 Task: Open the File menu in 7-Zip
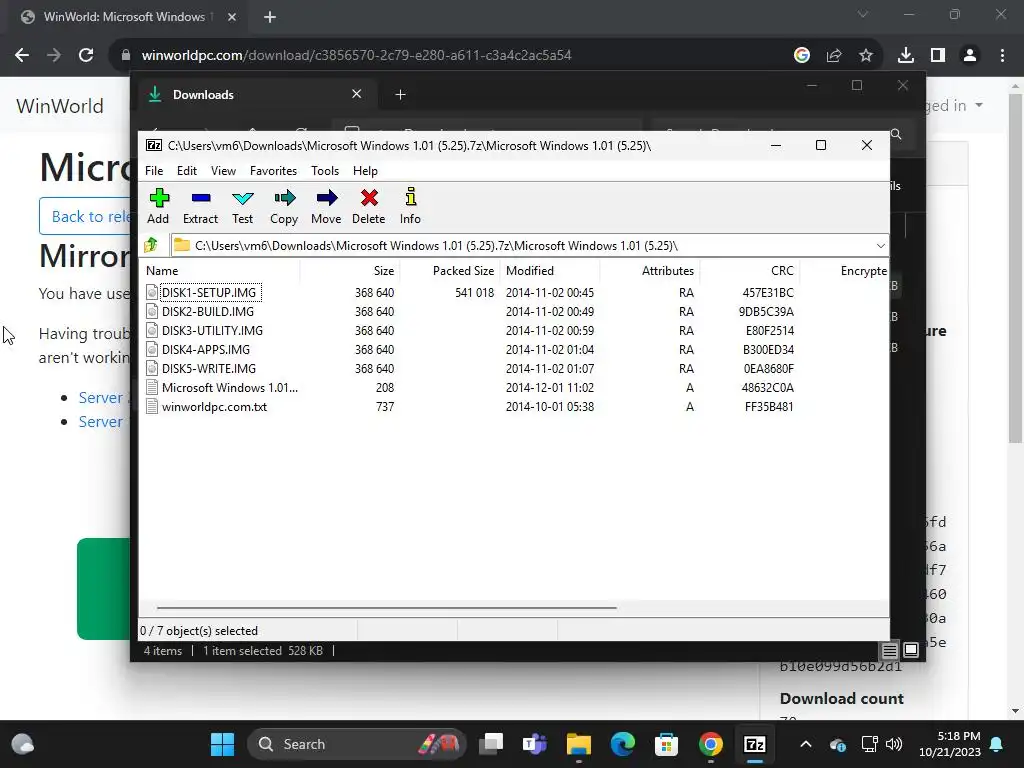pos(154,170)
